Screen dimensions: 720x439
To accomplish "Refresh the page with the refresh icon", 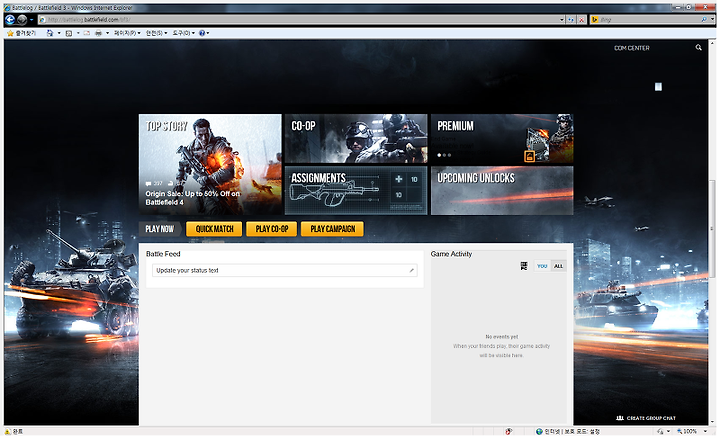I will click(571, 20).
